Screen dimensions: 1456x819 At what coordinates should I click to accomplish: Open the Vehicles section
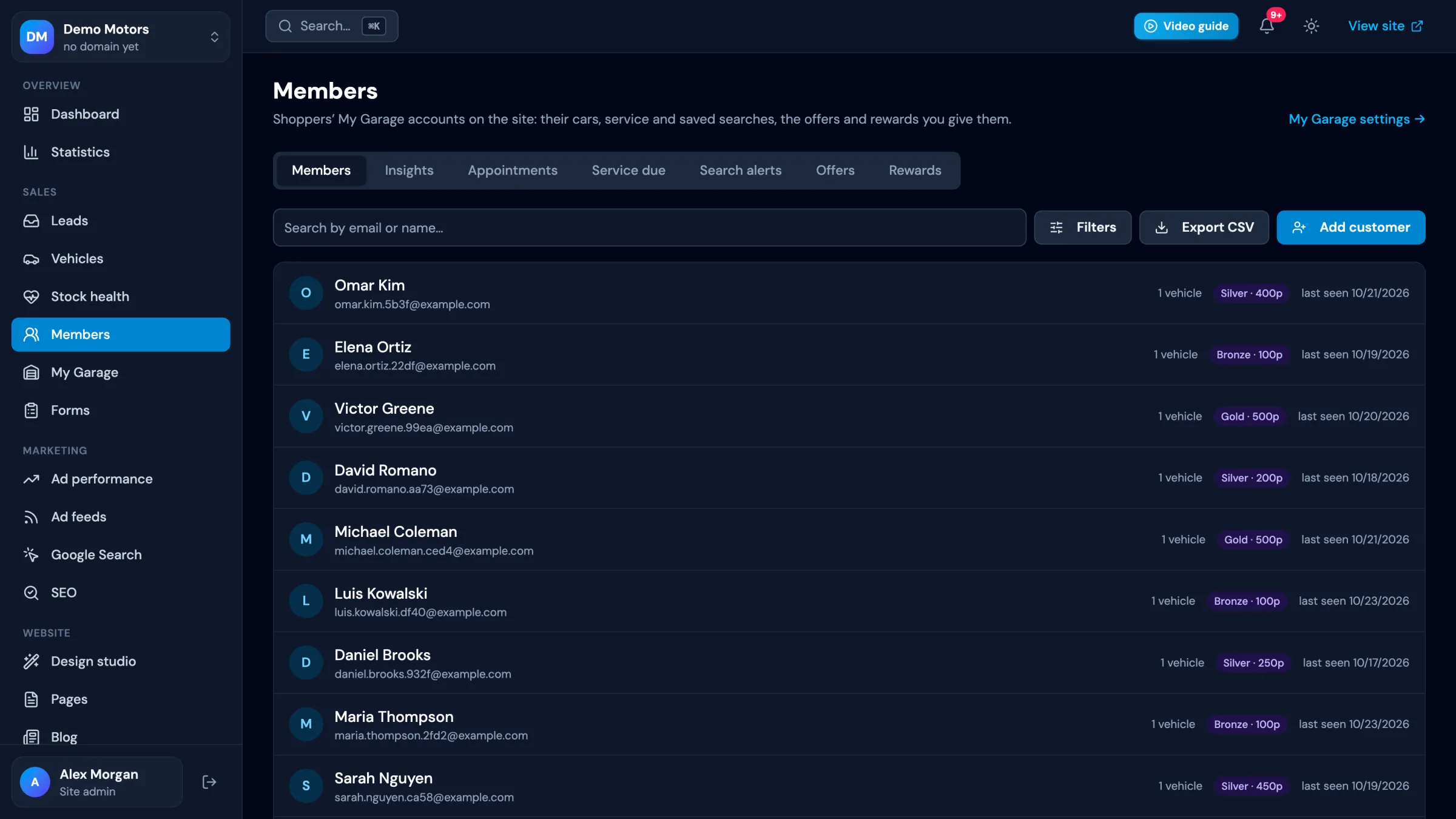(121, 259)
